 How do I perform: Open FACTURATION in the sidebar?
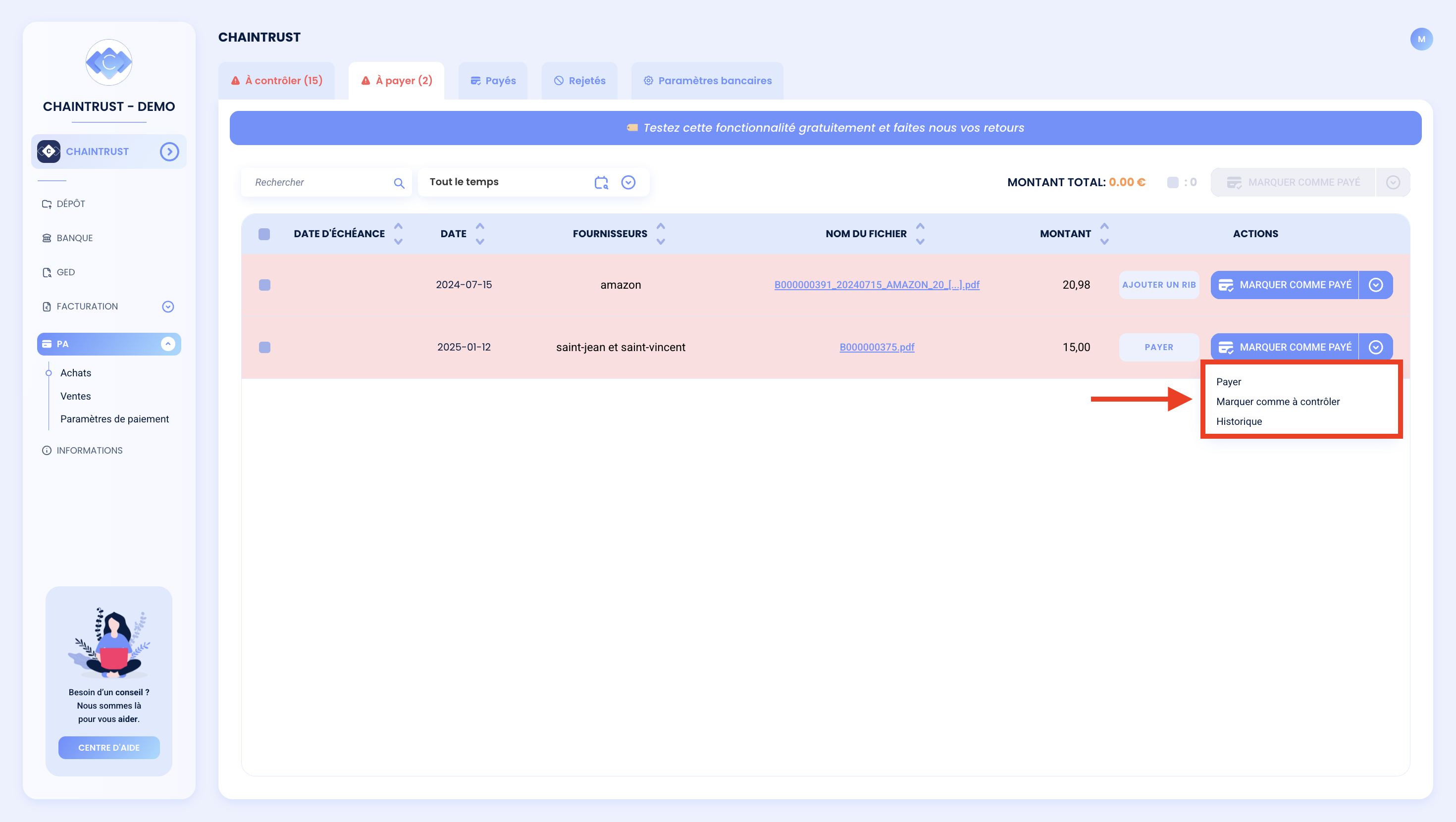tap(80, 307)
